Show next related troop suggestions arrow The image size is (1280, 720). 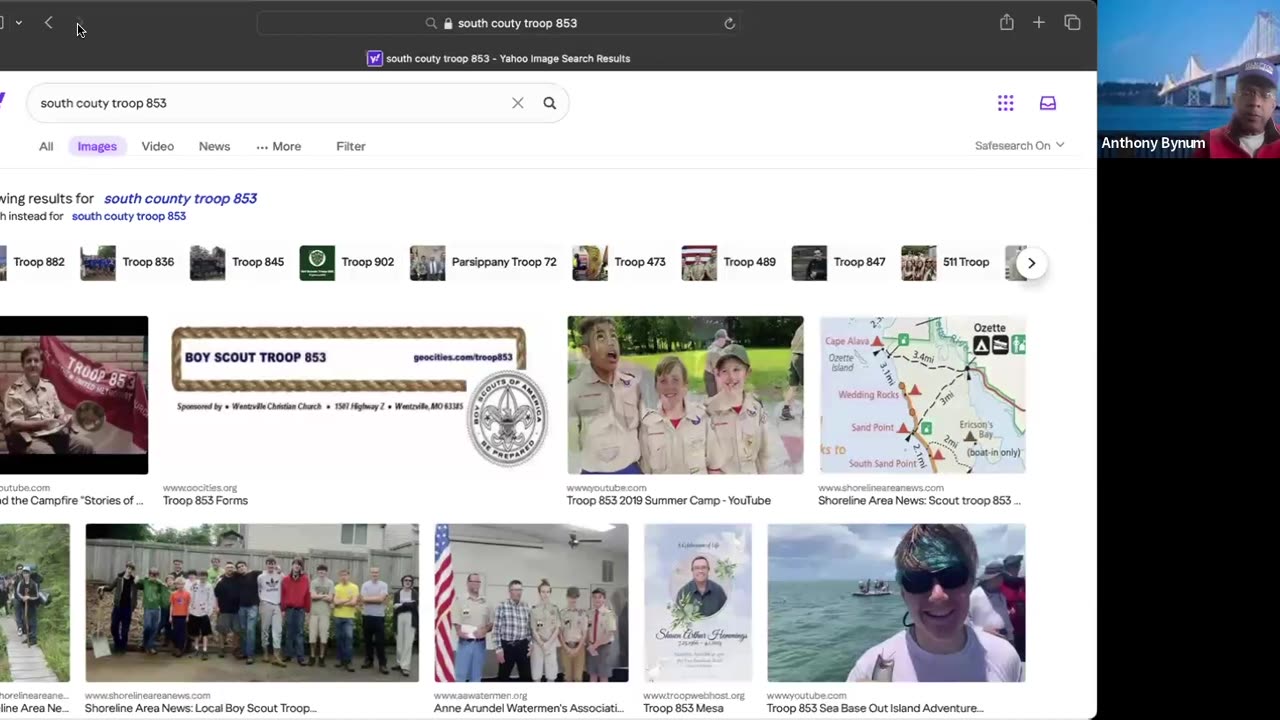pyautogui.click(x=1031, y=263)
